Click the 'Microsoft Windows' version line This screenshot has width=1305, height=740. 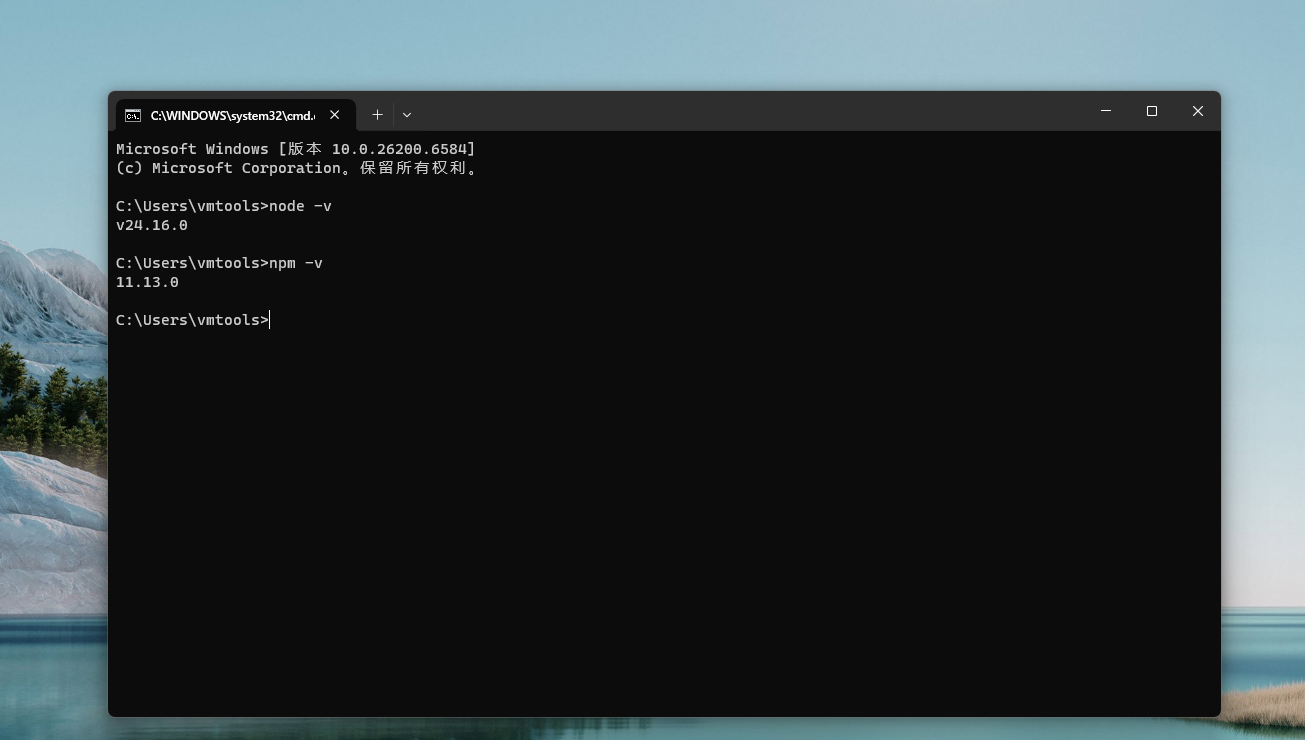[296, 149]
